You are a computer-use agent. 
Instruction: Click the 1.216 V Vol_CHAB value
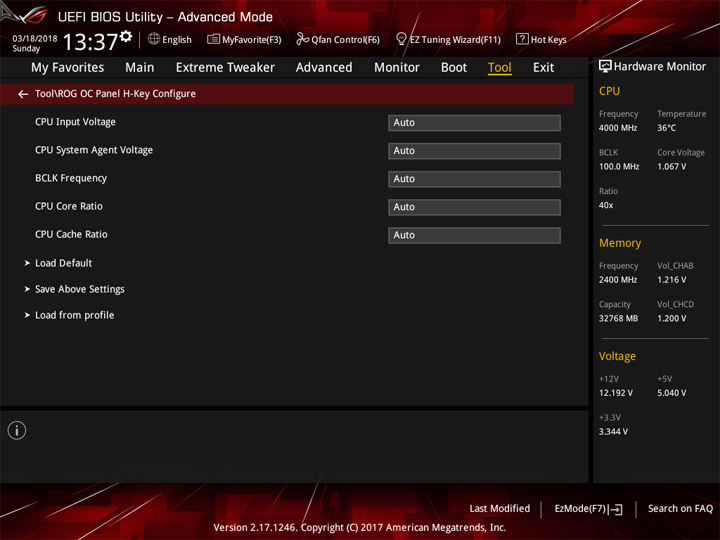pos(671,280)
